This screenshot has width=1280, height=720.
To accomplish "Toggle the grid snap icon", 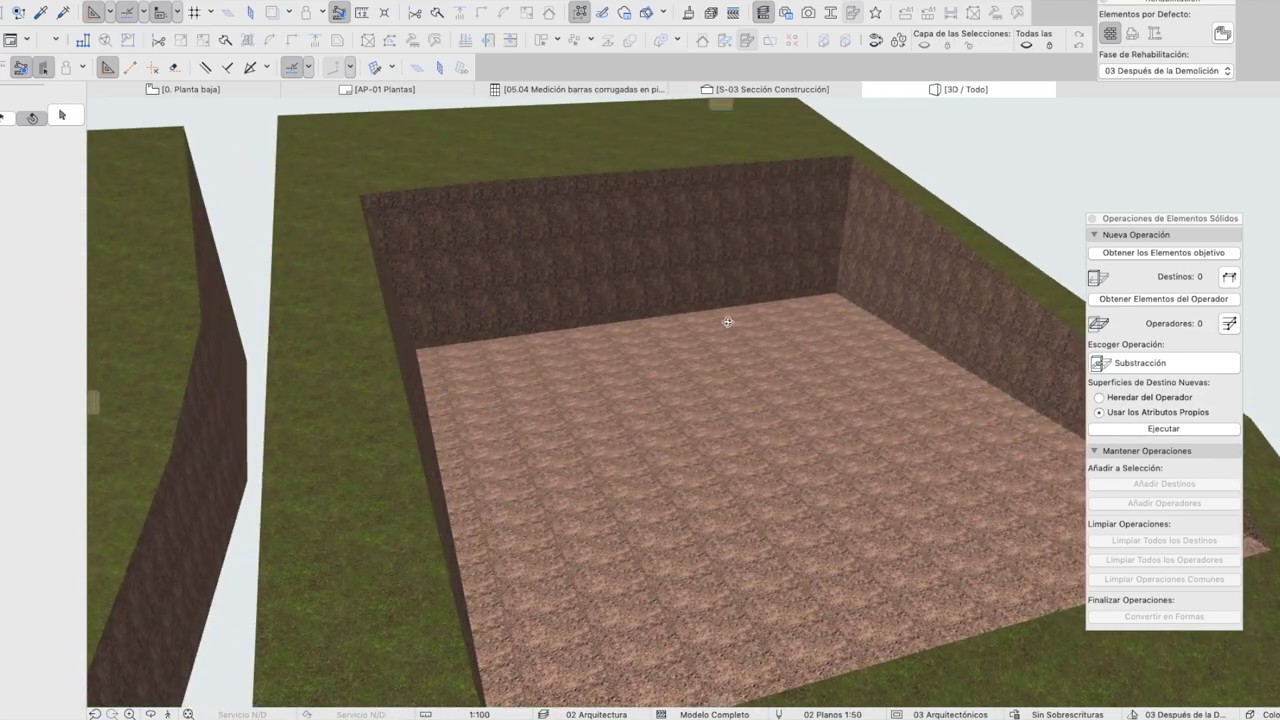I will click(194, 13).
